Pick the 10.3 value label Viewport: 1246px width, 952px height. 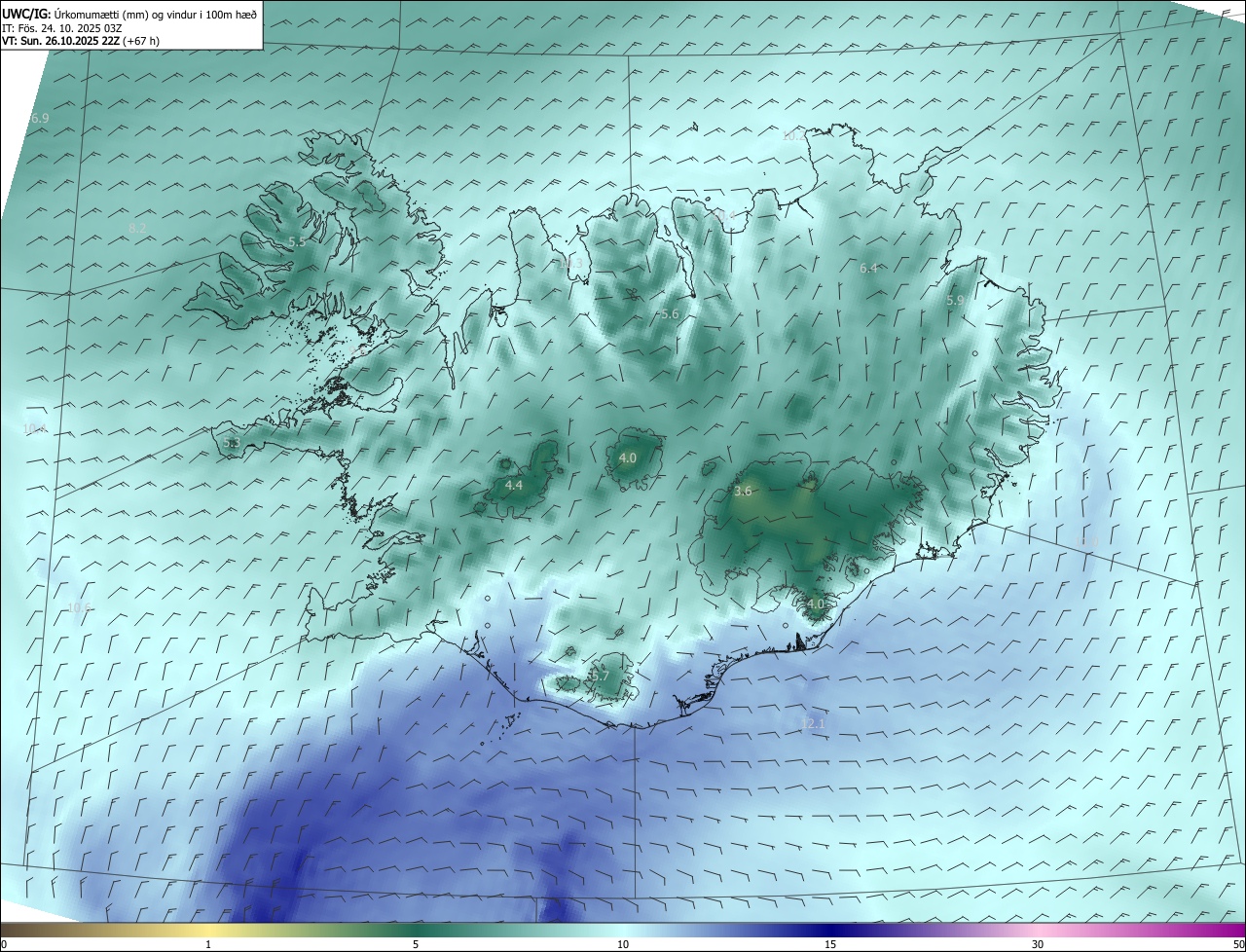click(571, 264)
